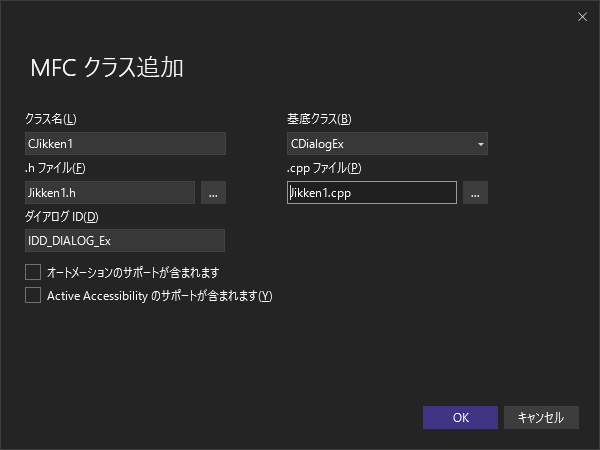600x450 pixels.
Task: Click the .cpp ファイル field with Jikken1.cpp
Action: tap(371, 193)
